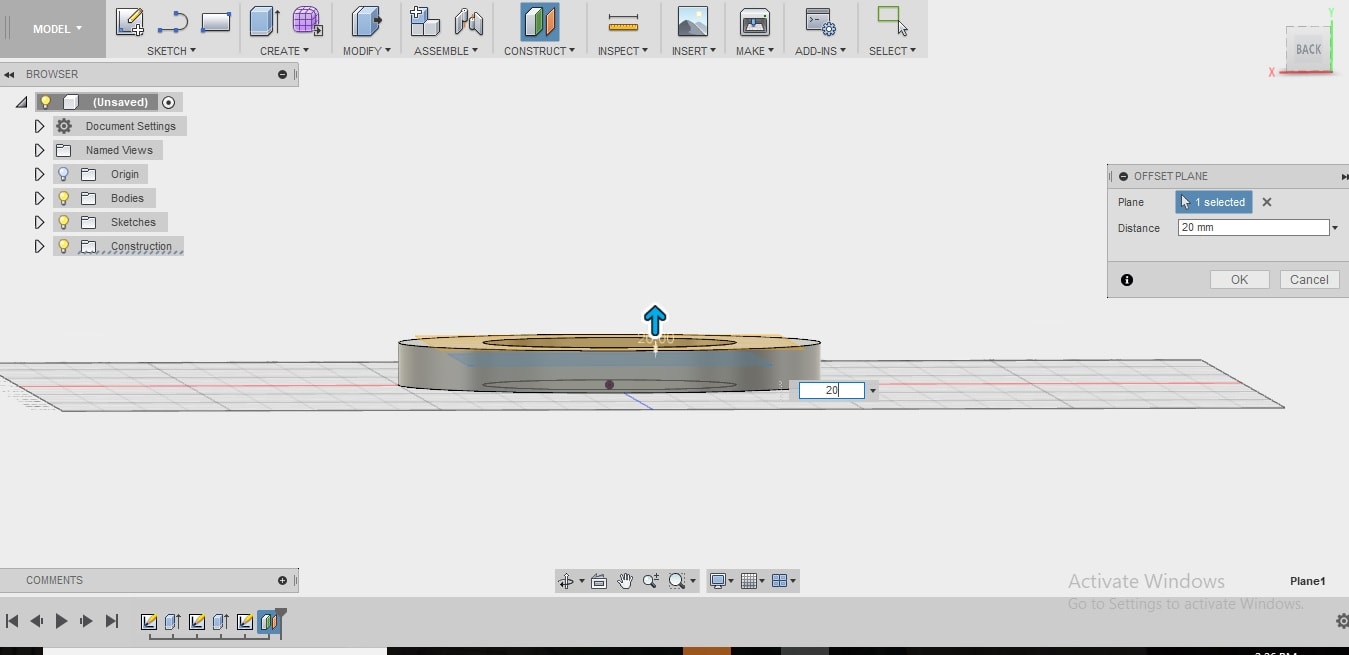Click the timeline rollback marker

(x=281, y=614)
